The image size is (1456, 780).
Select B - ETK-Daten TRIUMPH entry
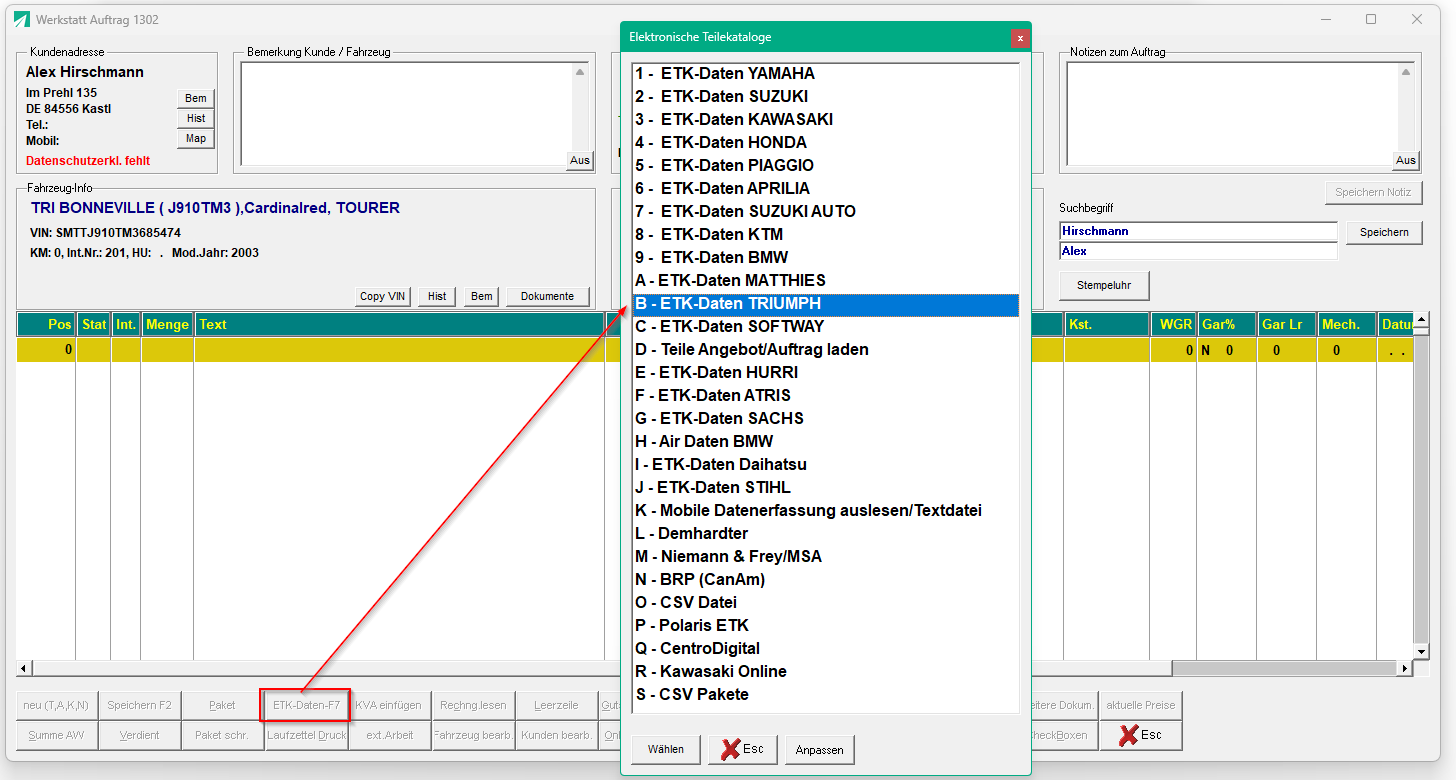825,304
